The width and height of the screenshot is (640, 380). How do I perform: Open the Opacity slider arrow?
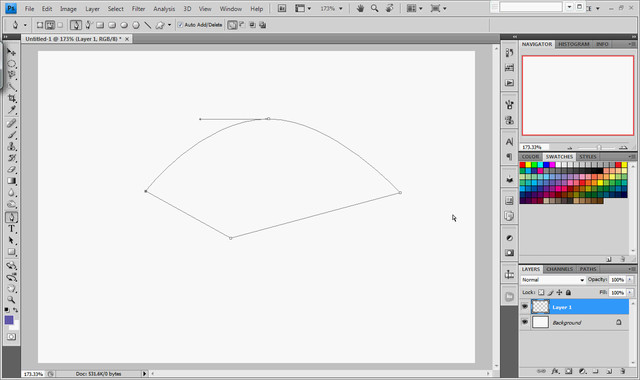click(630, 280)
